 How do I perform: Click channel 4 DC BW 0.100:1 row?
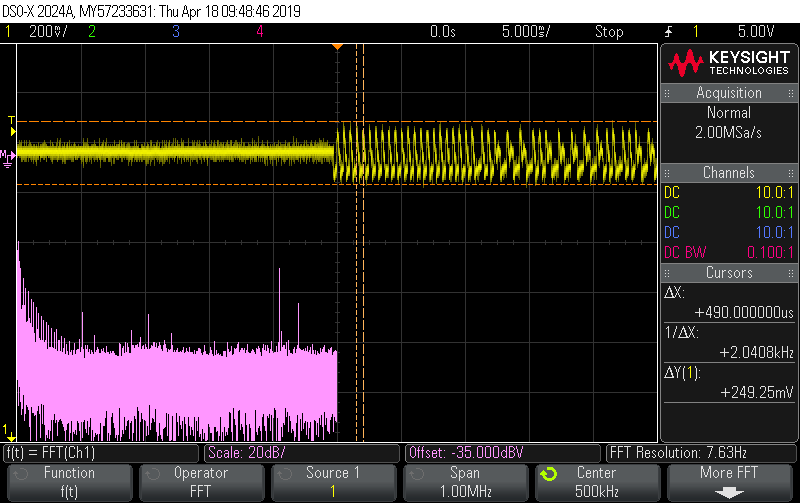coord(729,253)
